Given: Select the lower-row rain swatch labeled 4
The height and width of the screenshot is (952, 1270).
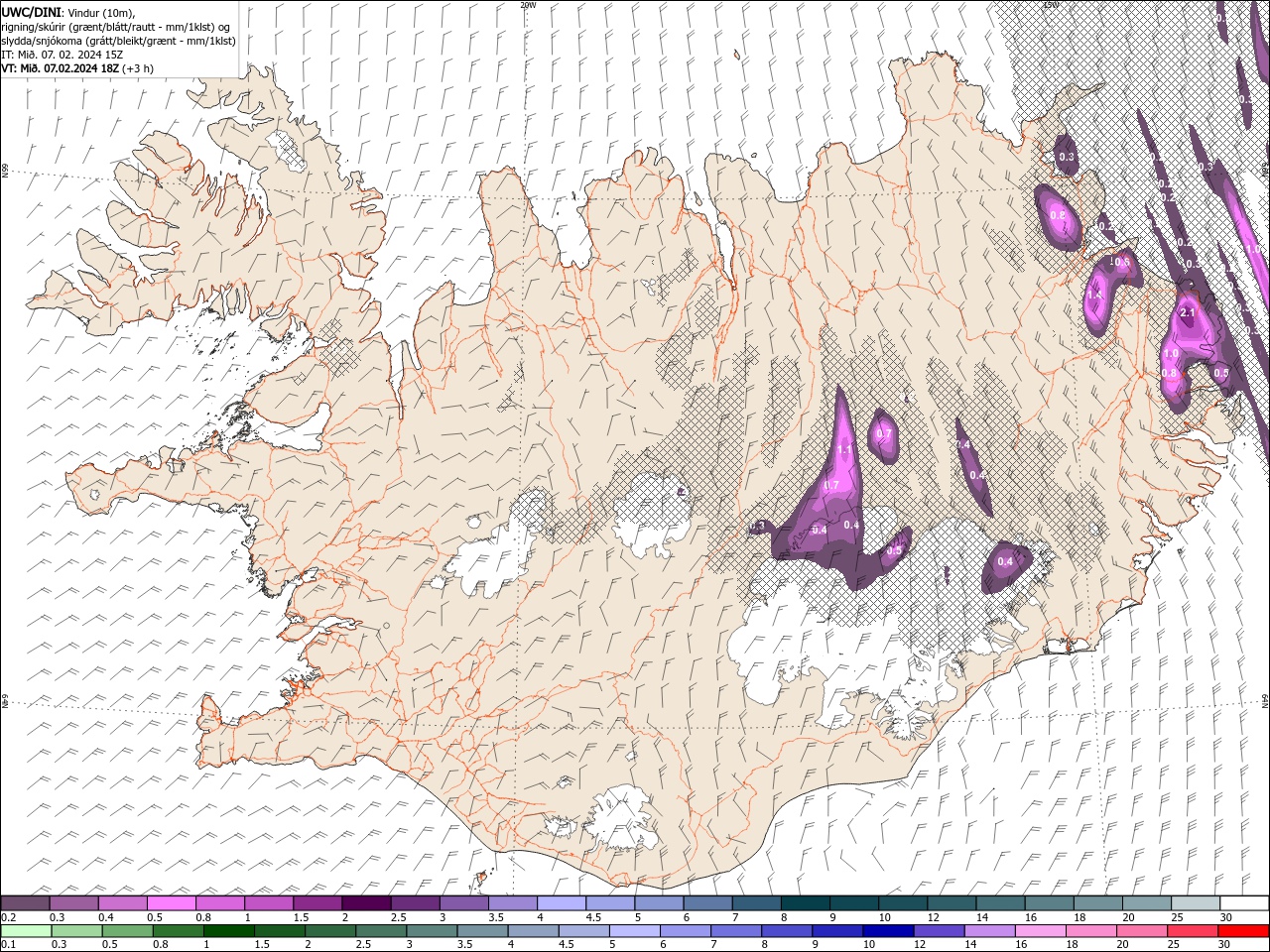Looking at the screenshot, I should point(533,931).
